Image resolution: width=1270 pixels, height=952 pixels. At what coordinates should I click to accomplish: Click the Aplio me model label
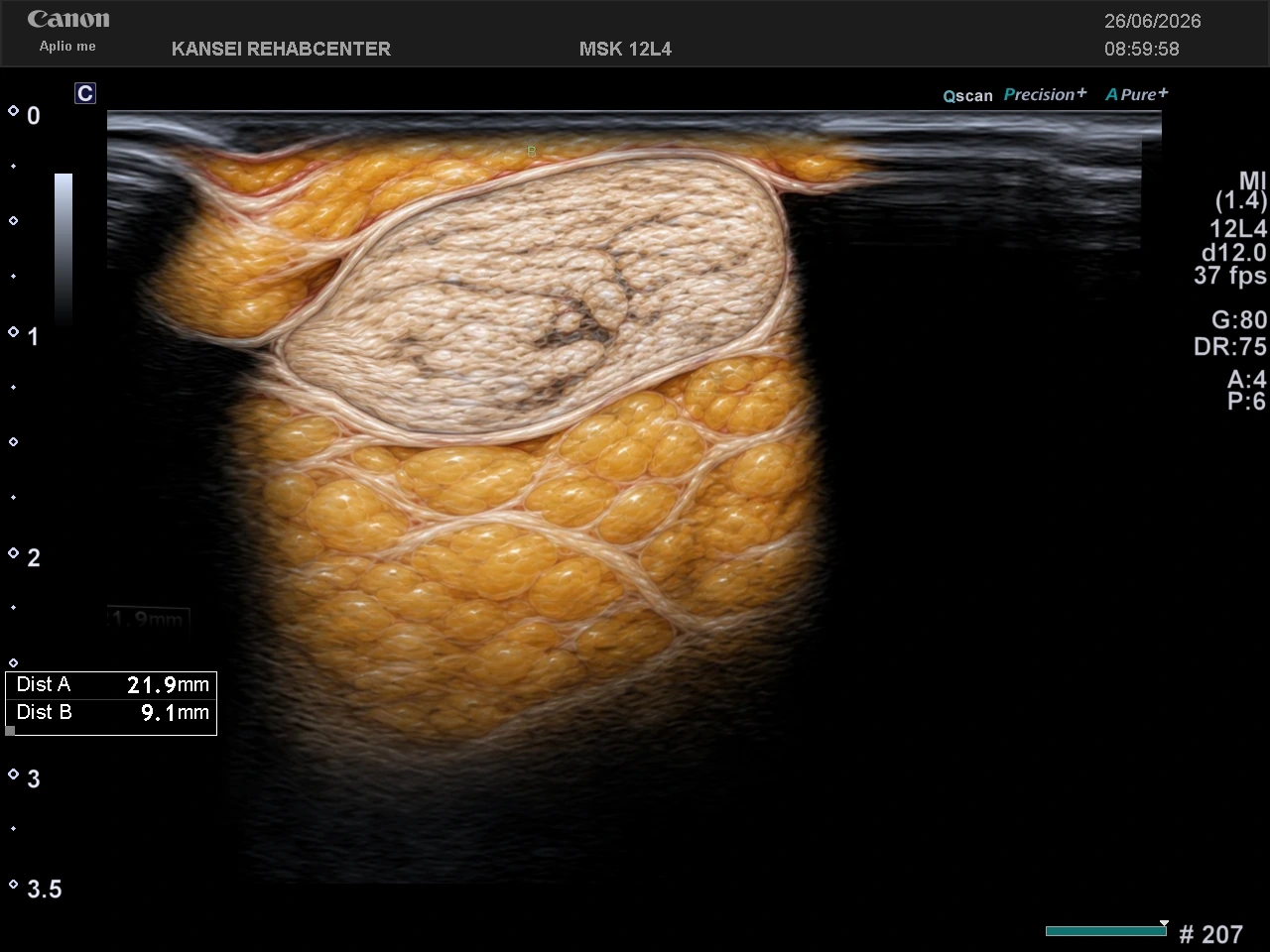tap(67, 46)
